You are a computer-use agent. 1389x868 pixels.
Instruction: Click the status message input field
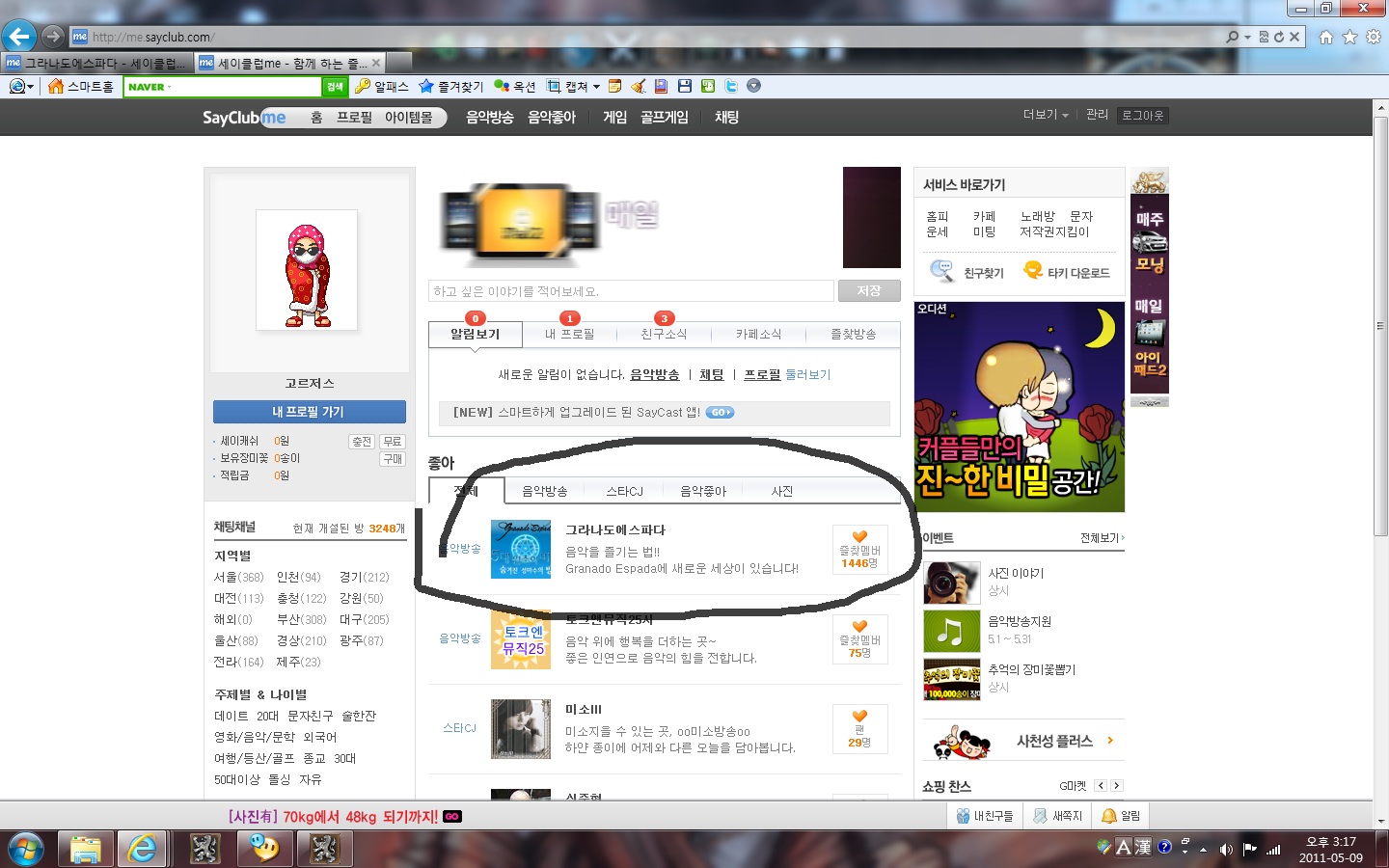coord(631,290)
